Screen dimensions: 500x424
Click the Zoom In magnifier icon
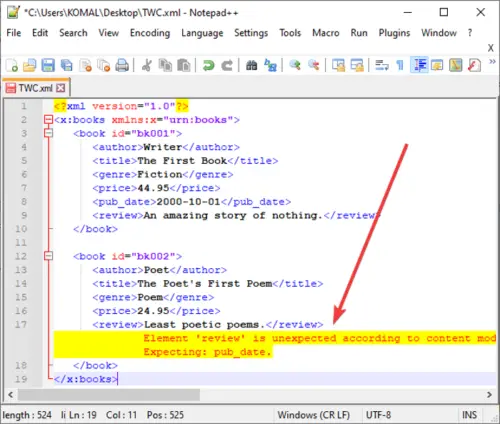point(295,65)
